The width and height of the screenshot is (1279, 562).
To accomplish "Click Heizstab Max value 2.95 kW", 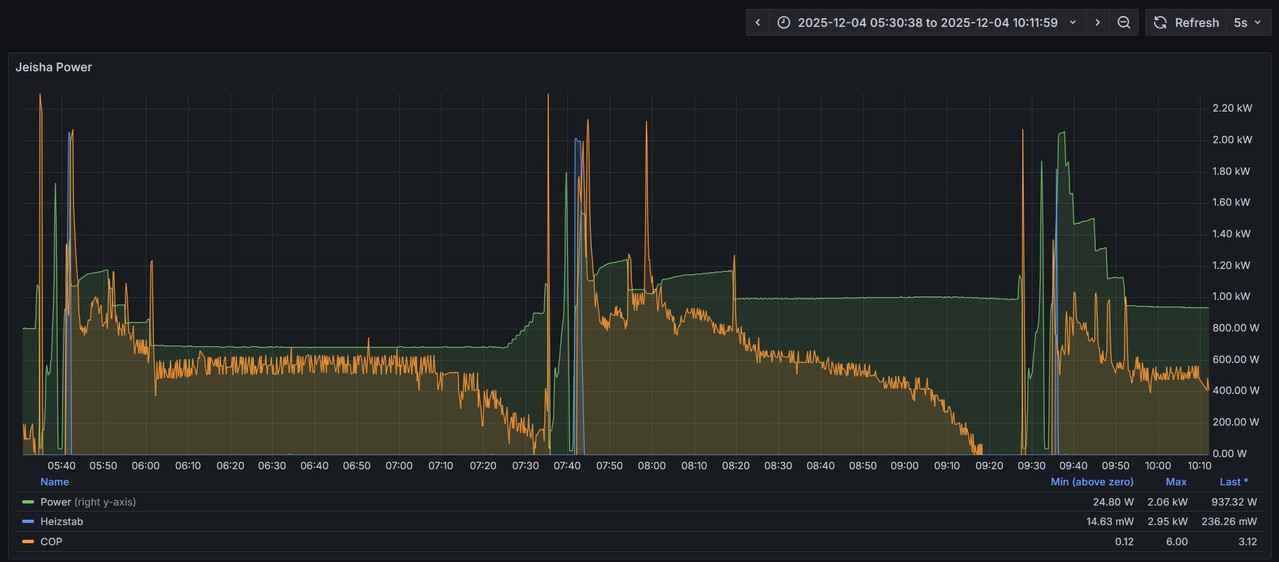I will tap(1167, 522).
